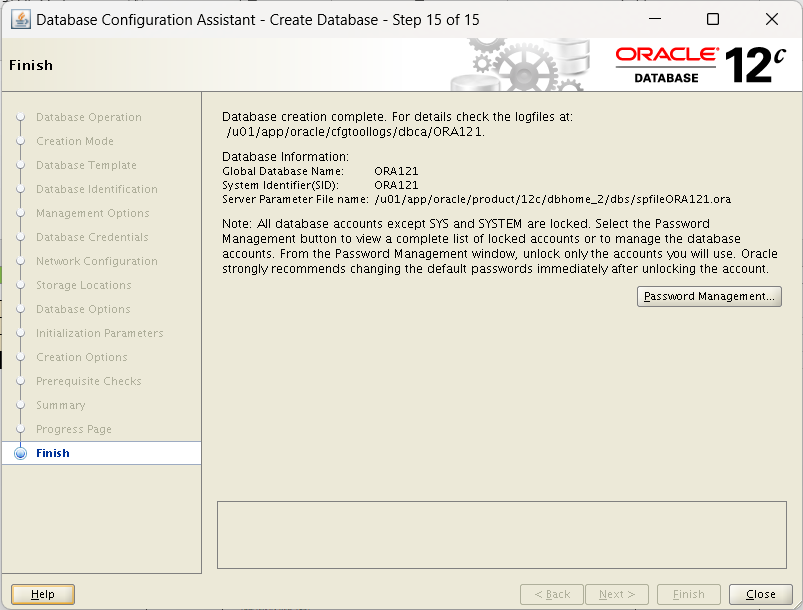Open Password Management dialog
The image size is (803, 610).
(709, 297)
